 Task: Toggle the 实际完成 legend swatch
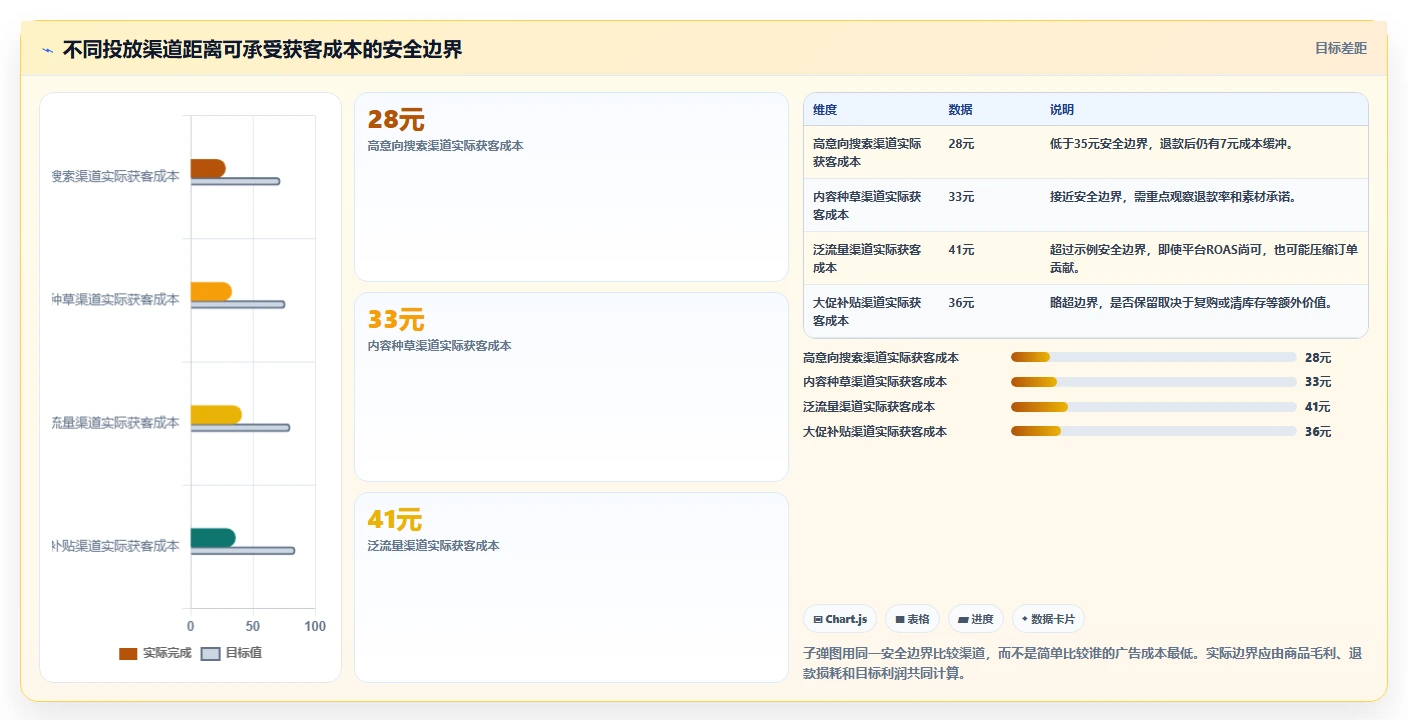click(x=128, y=653)
